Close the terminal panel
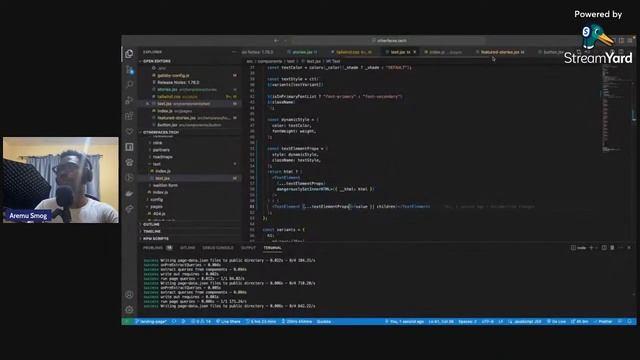 pyautogui.click(x=629, y=247)
